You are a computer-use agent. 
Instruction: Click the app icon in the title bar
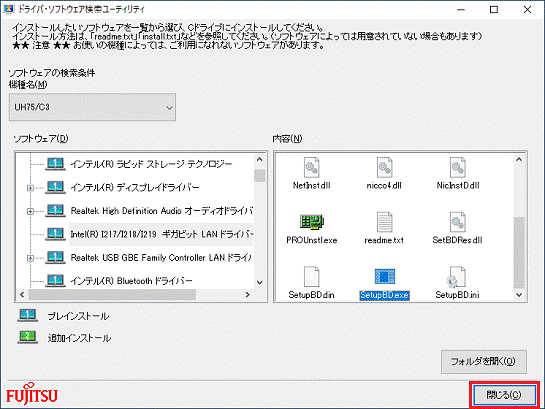coord(8,9)
